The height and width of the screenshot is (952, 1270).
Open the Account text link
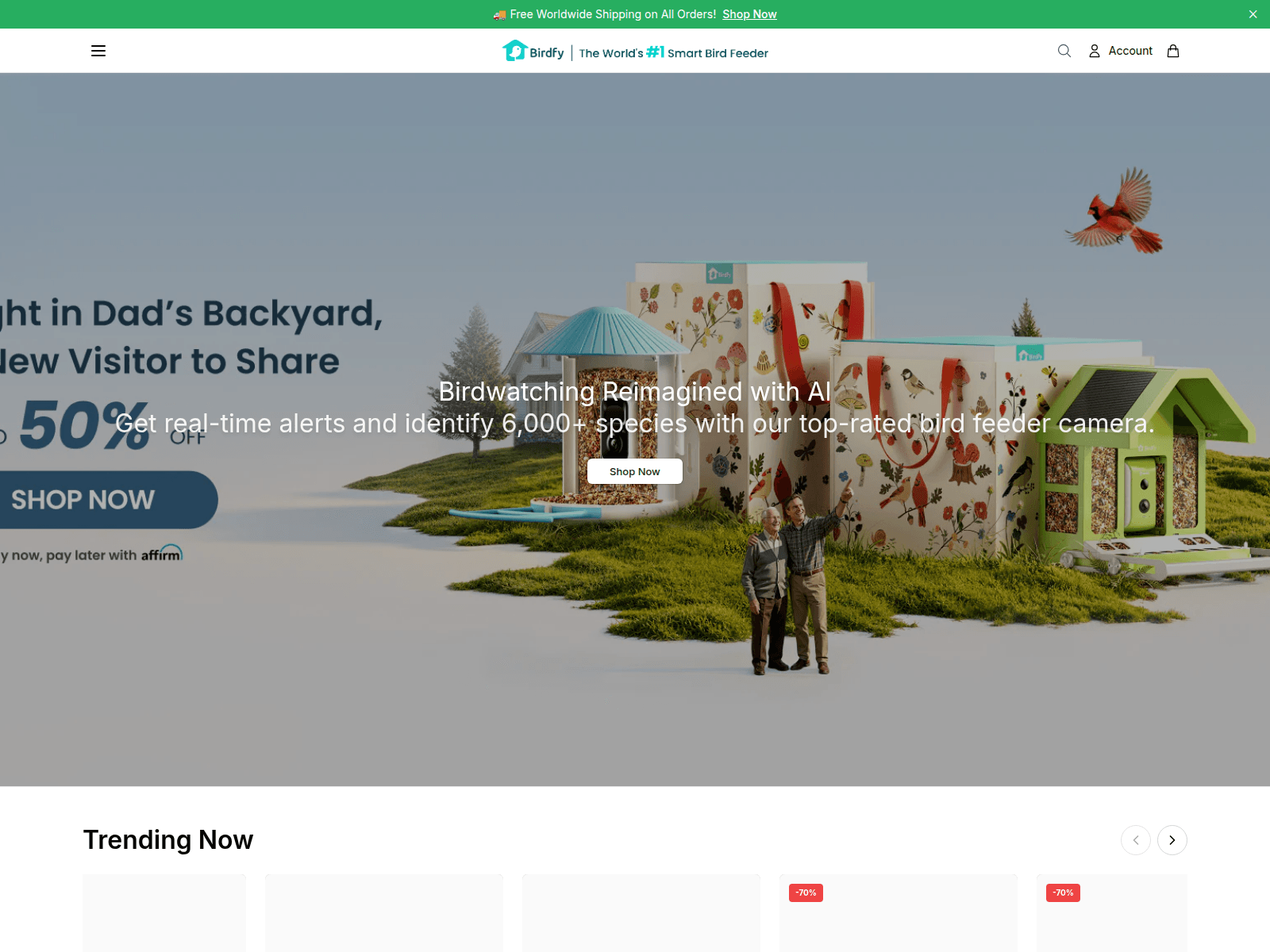(x=1130, y=51)
